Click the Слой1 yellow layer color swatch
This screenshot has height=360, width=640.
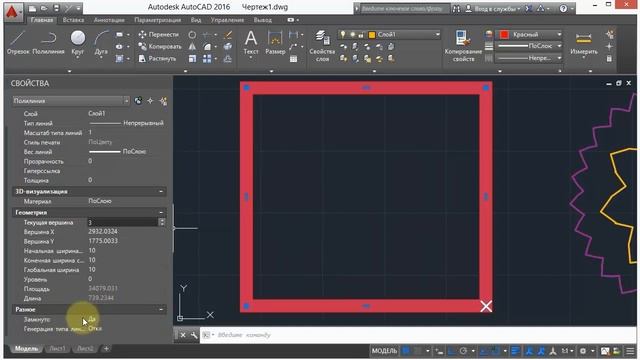(x=372, y=35)
